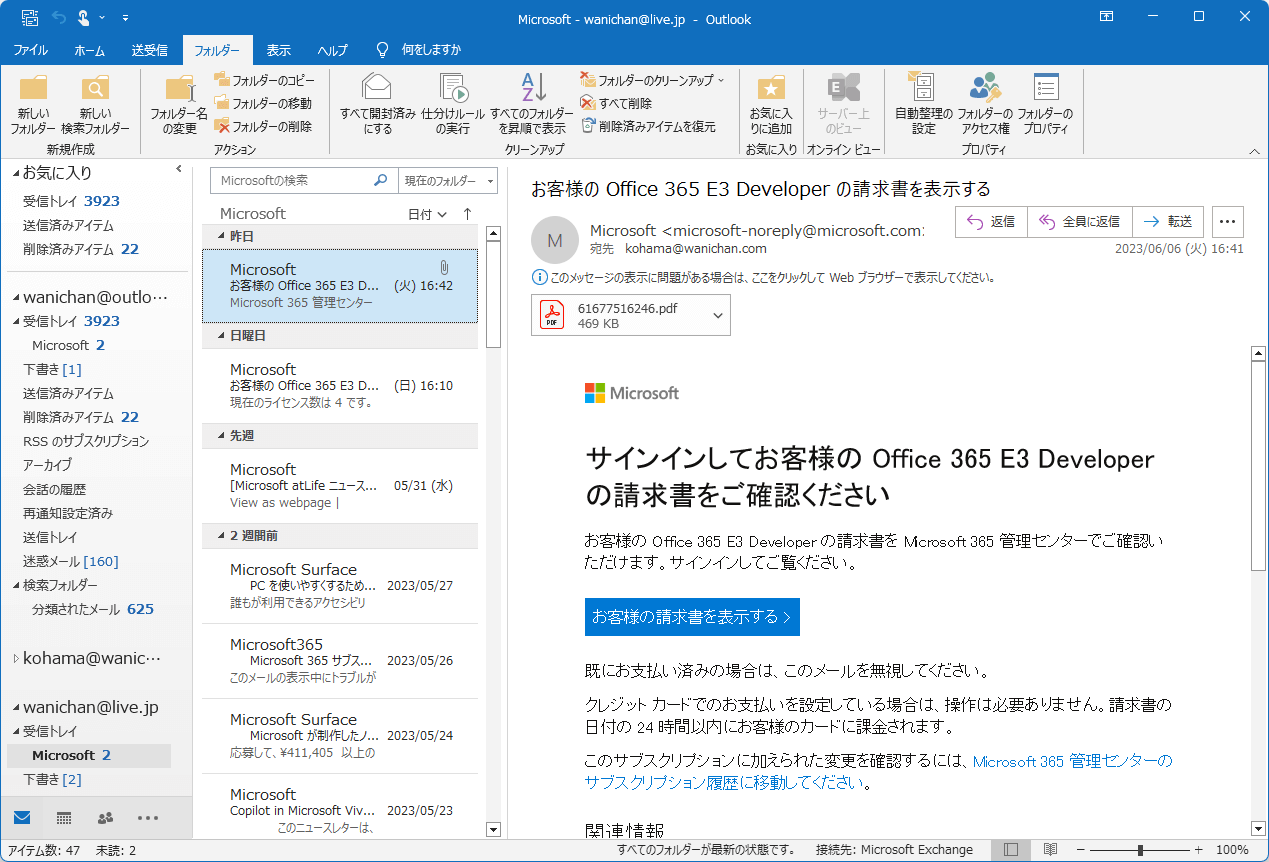Switch to reading view in status bar

click(x=1050, y=850)
